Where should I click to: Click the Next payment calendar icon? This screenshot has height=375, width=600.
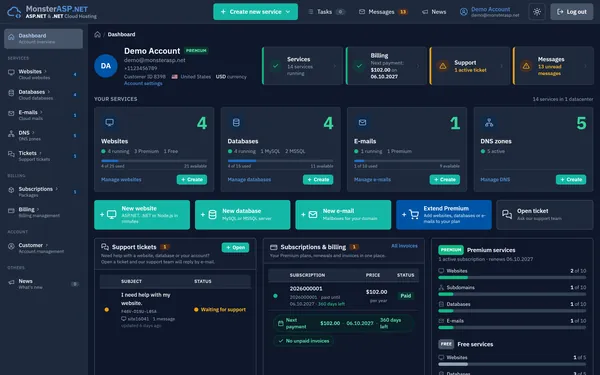click(280, 323)
